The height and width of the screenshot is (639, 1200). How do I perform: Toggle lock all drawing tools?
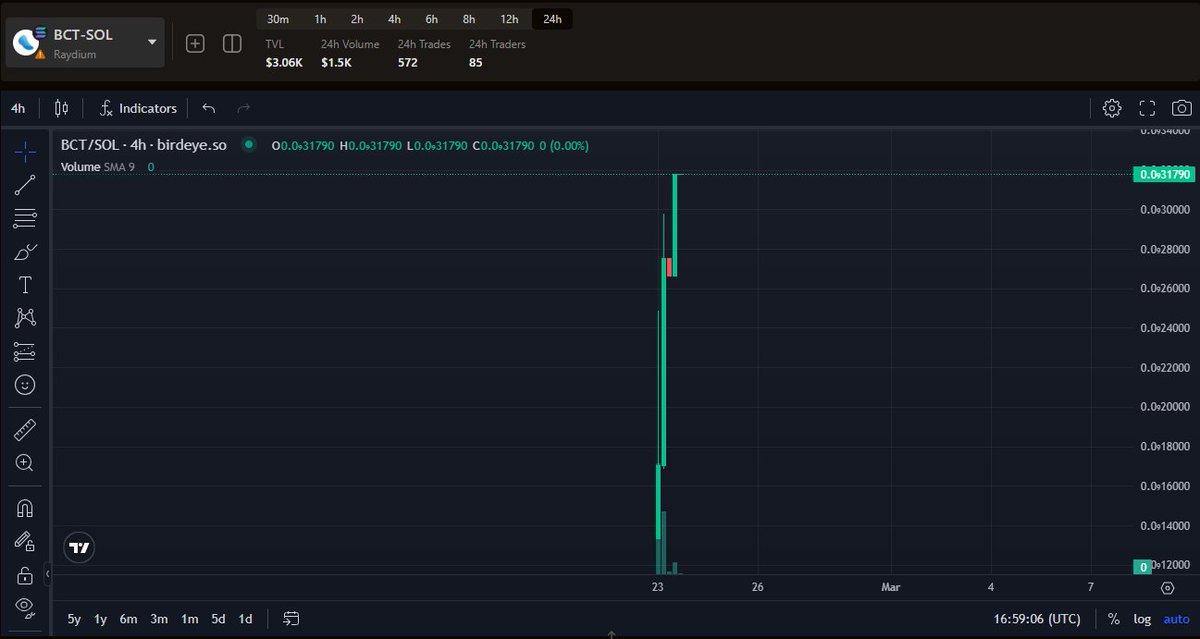click(25, 575)
